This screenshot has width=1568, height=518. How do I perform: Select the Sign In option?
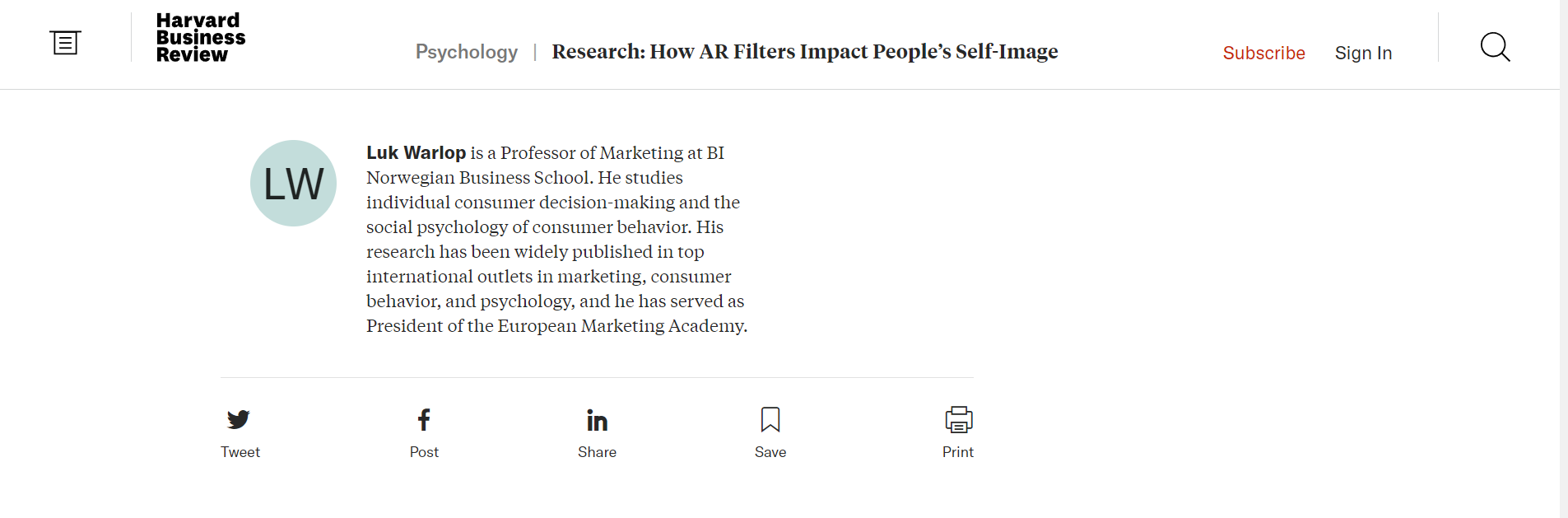pos(1363,53)
